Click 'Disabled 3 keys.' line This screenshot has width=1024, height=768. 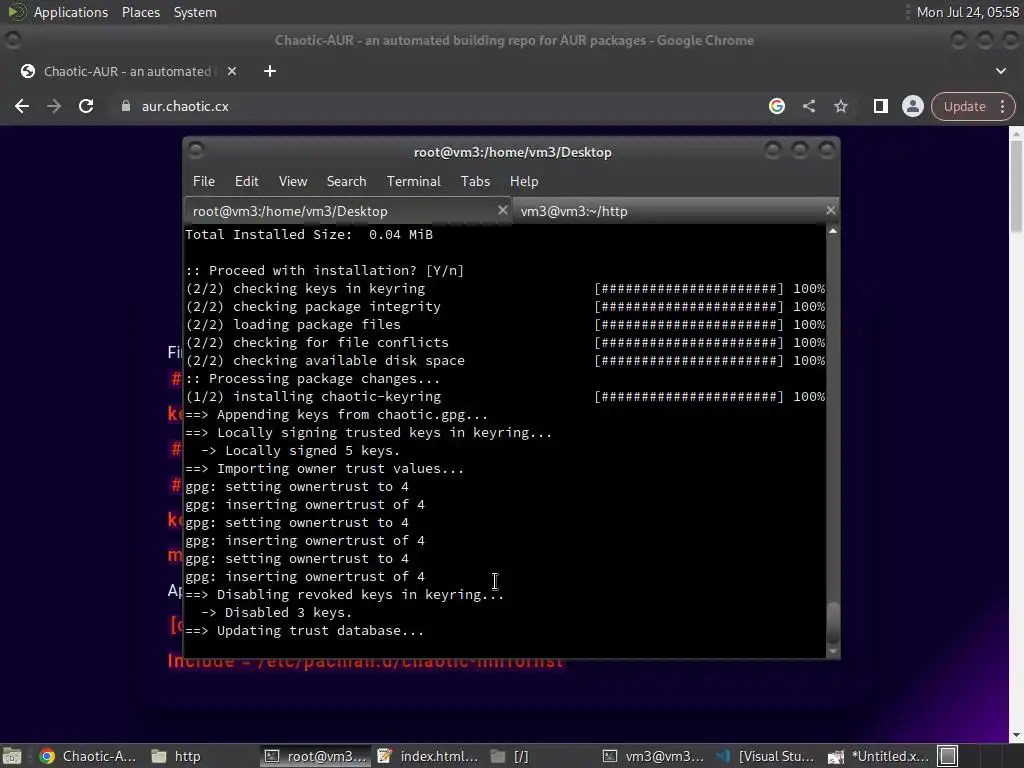click(x=277, y=613)
